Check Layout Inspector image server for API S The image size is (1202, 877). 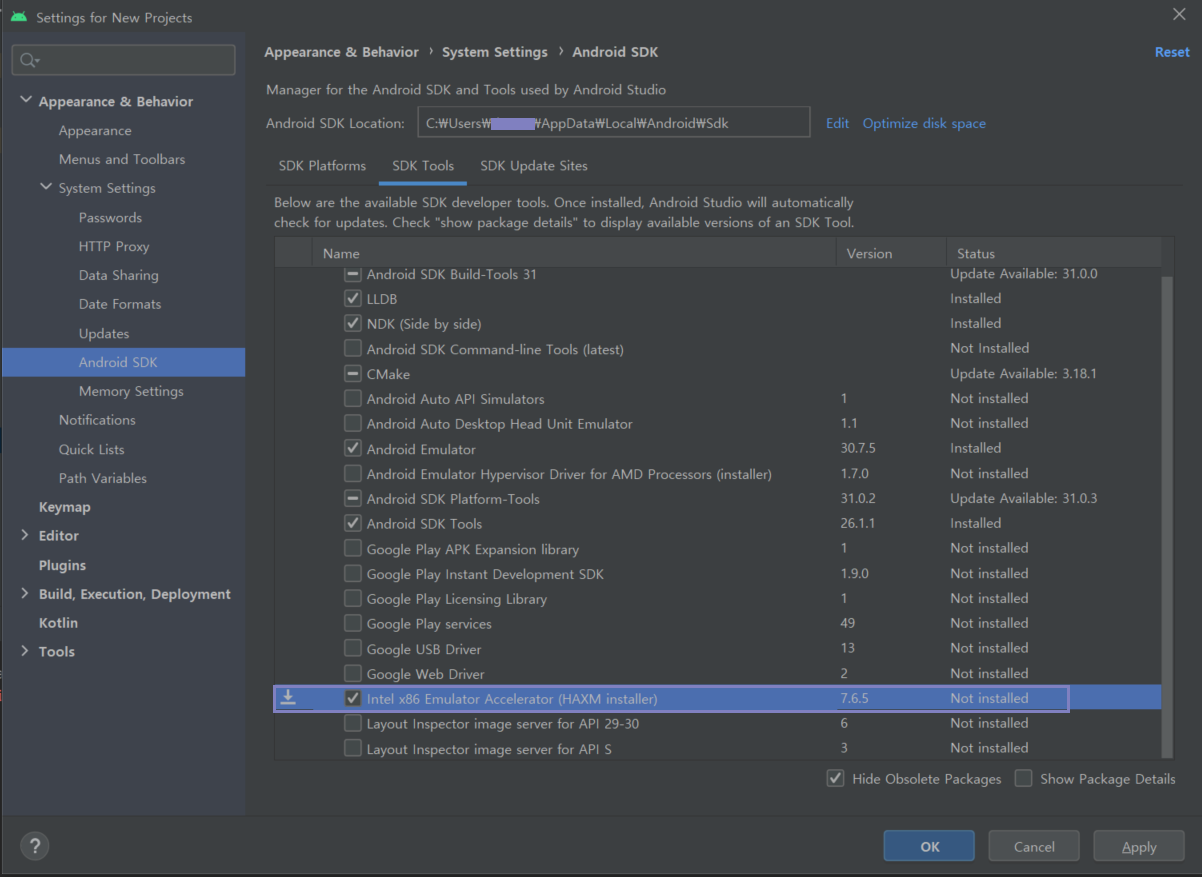(352, 748)
